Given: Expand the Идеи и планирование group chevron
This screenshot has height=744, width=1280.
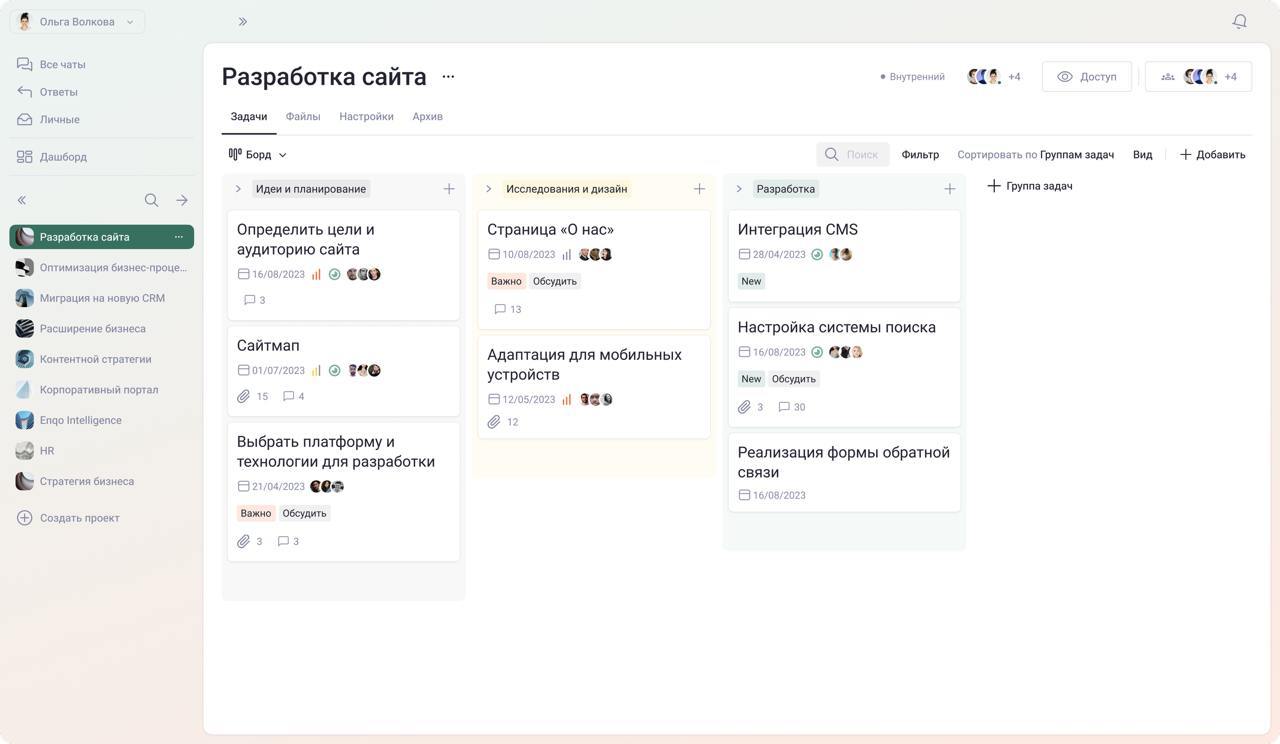Looking at the screenshot, I should point(236,186).
